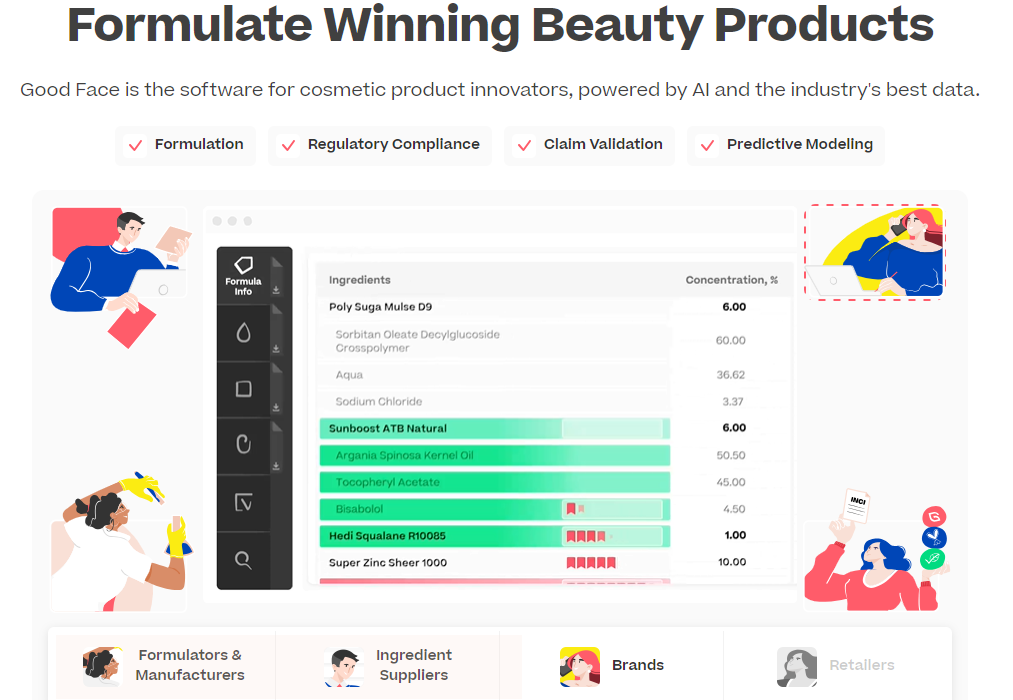The height and width of the screenshot is (700, 1013).
Task: Select the Predictive Modeling feature pill
Action: (786, 145)
